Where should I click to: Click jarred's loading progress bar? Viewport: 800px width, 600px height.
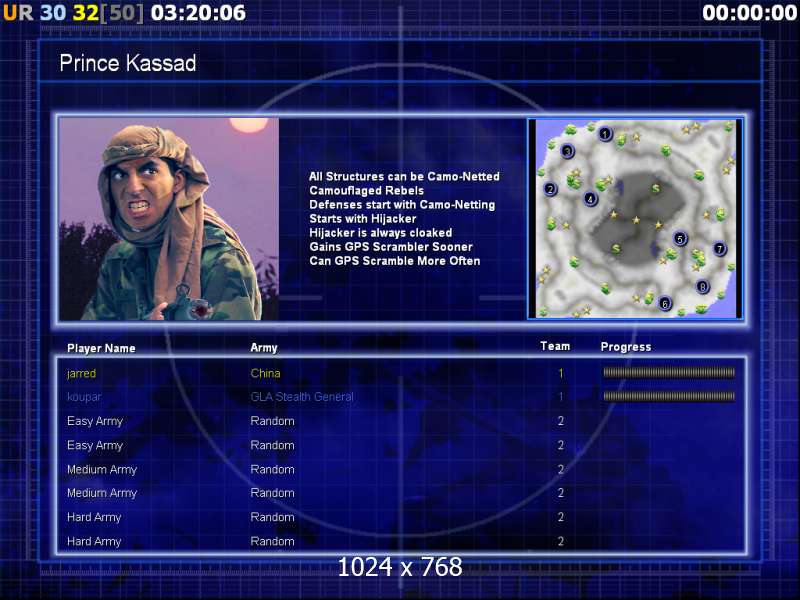[669, 373]
